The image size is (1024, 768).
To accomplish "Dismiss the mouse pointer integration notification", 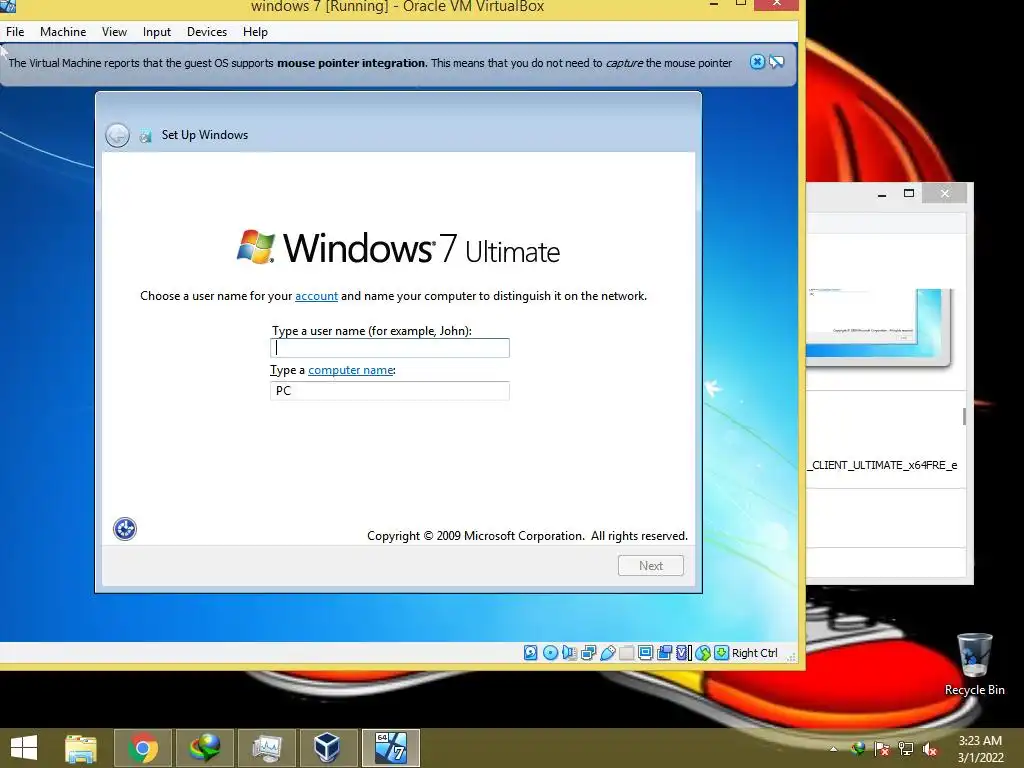I will [757, 62].
